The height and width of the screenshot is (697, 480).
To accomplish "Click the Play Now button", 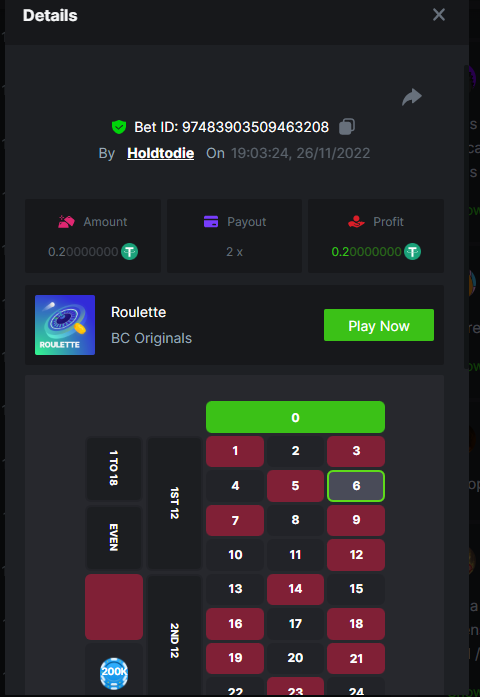I will (379, 325).
